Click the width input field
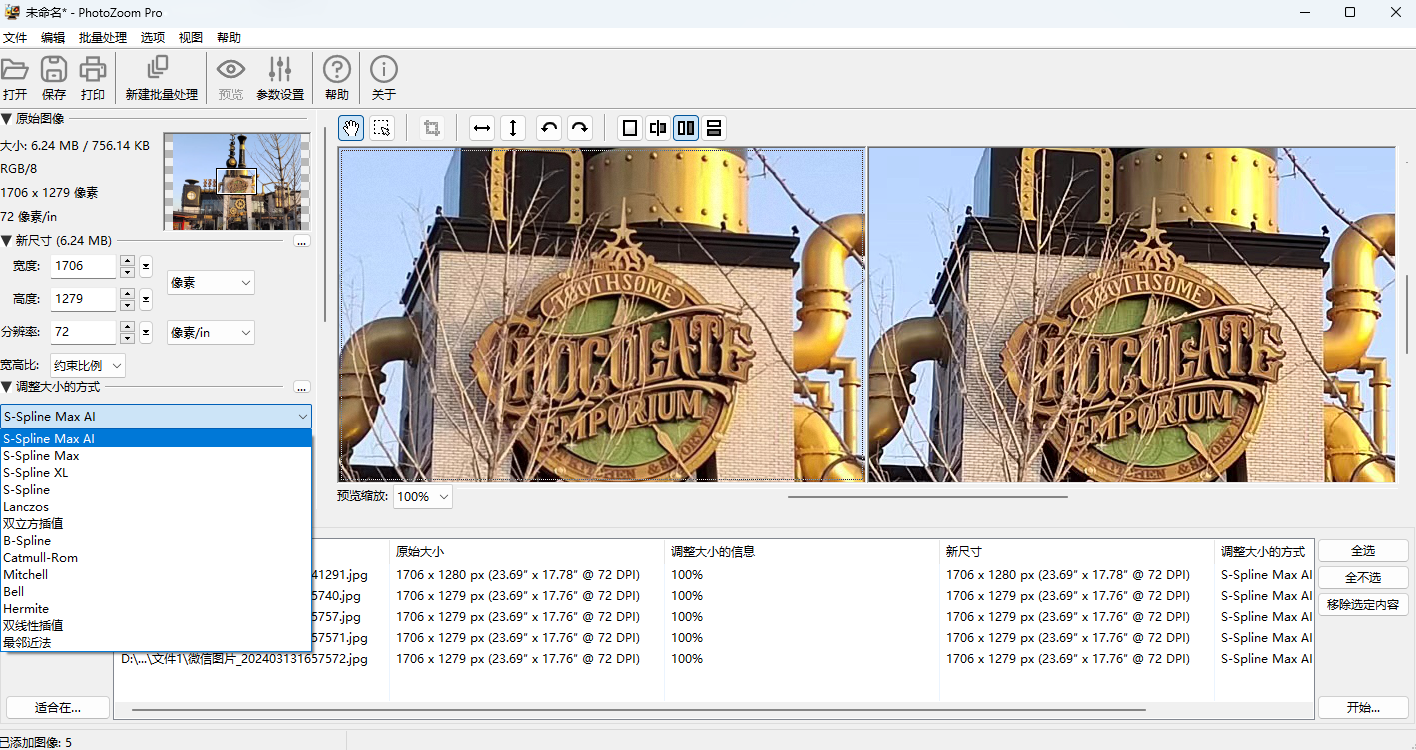The width and height of the screenshot is (1416, 750). point(84,266)
